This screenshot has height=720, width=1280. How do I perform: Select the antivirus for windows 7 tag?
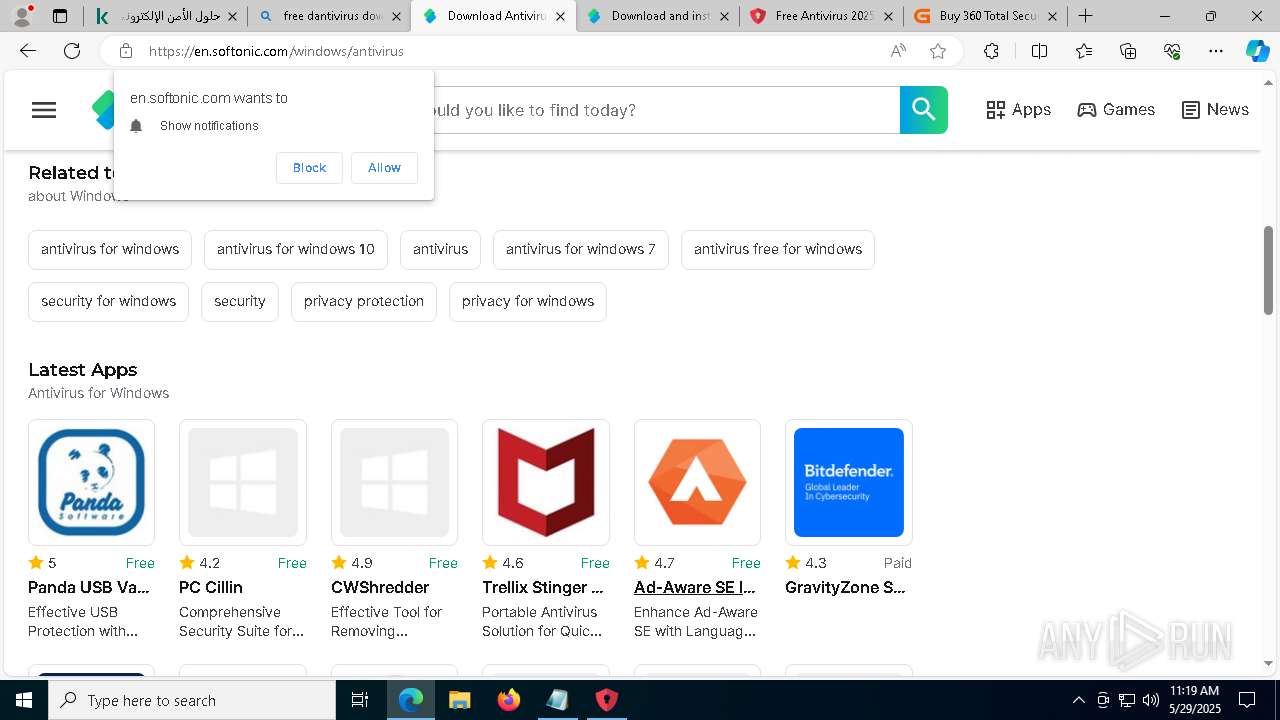(x=581, y=250)
